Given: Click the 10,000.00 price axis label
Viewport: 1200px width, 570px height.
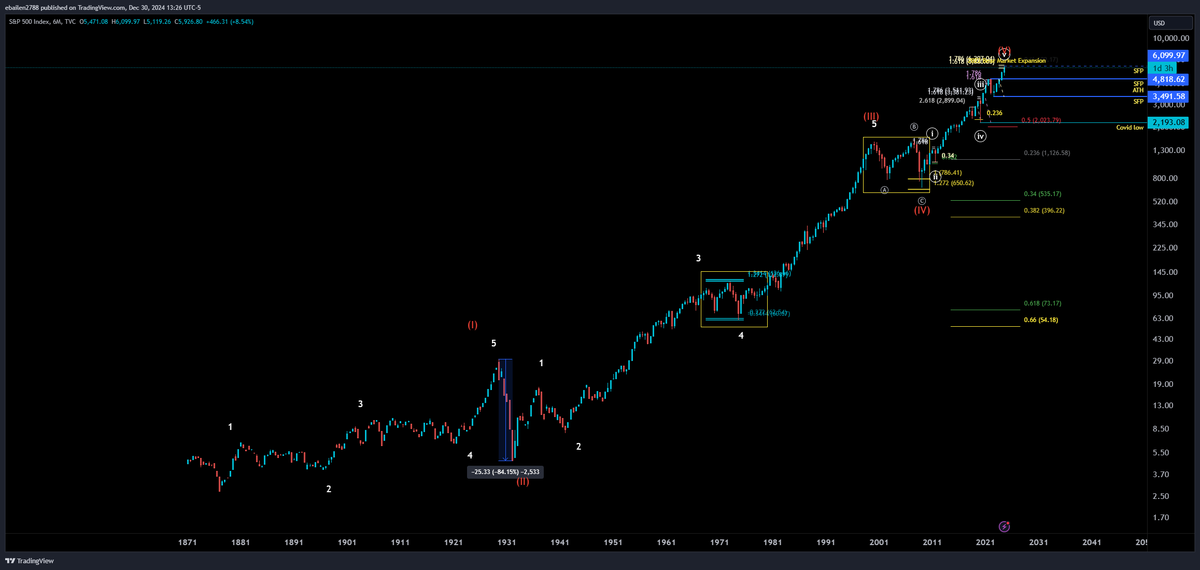Looking at the screenshot, I should pyautogui.click(x=1172, y=40).
